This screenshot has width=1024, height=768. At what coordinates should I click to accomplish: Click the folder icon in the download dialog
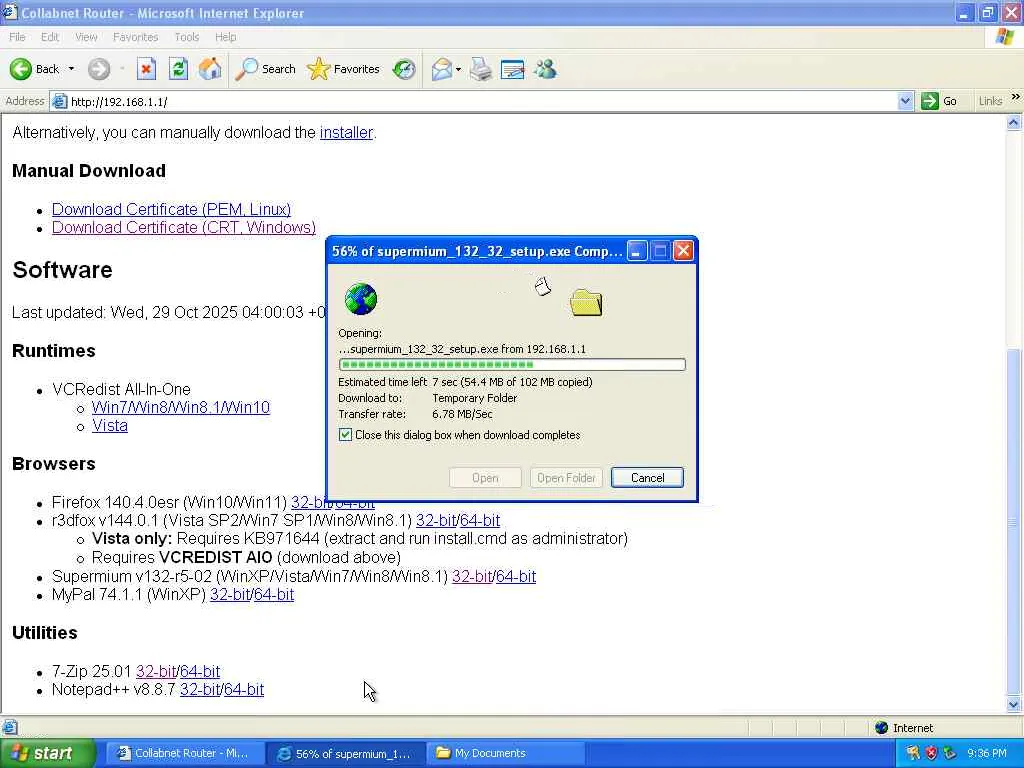(x=586, y=302)
